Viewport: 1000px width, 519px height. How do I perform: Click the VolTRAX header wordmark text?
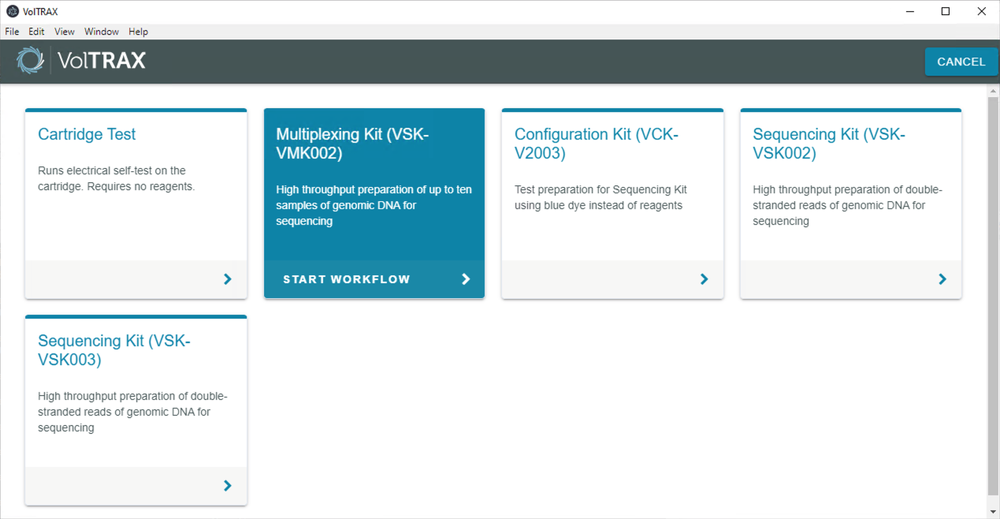click(101, 61)
